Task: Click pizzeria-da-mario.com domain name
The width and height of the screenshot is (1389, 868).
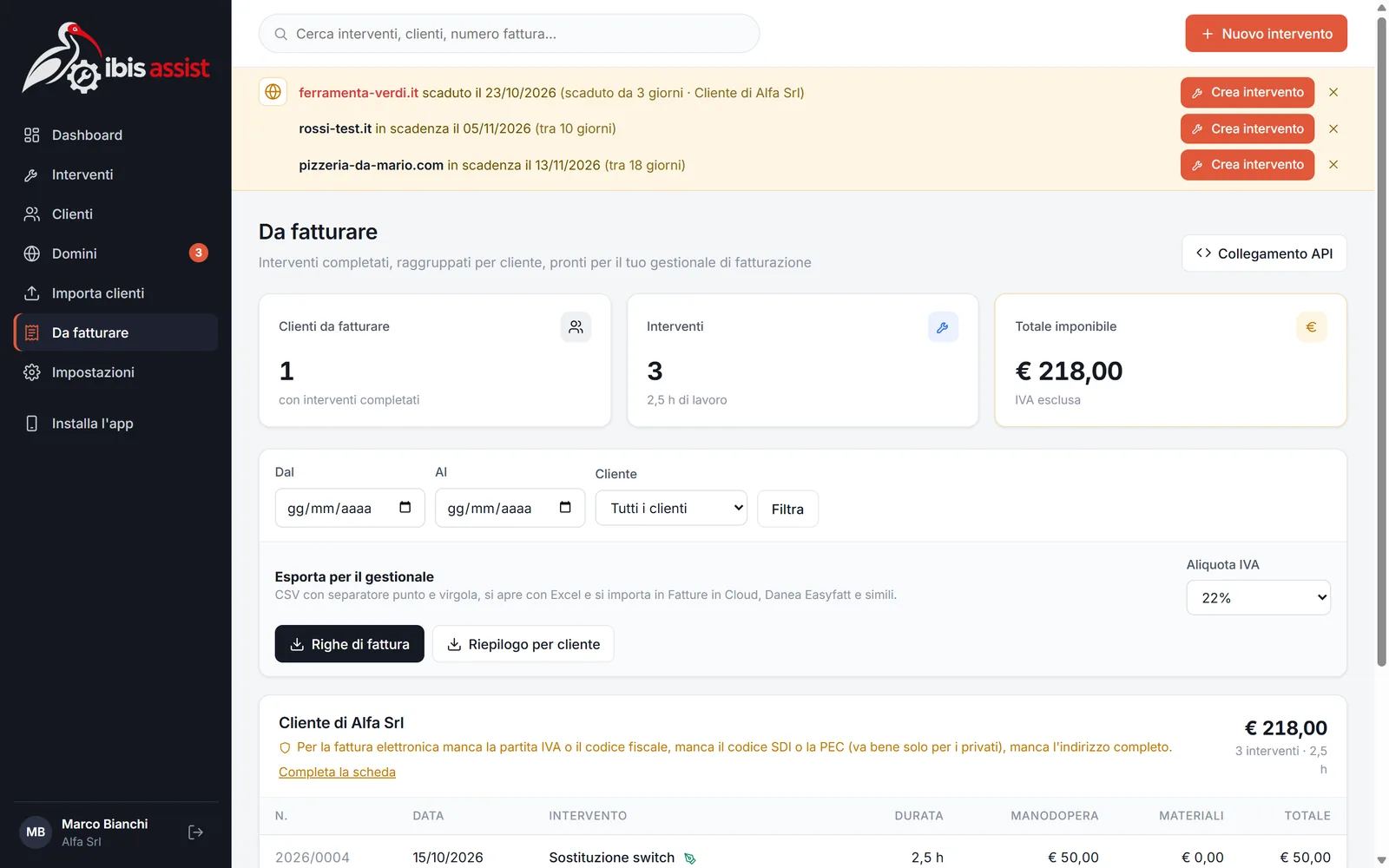Action: 372,165
